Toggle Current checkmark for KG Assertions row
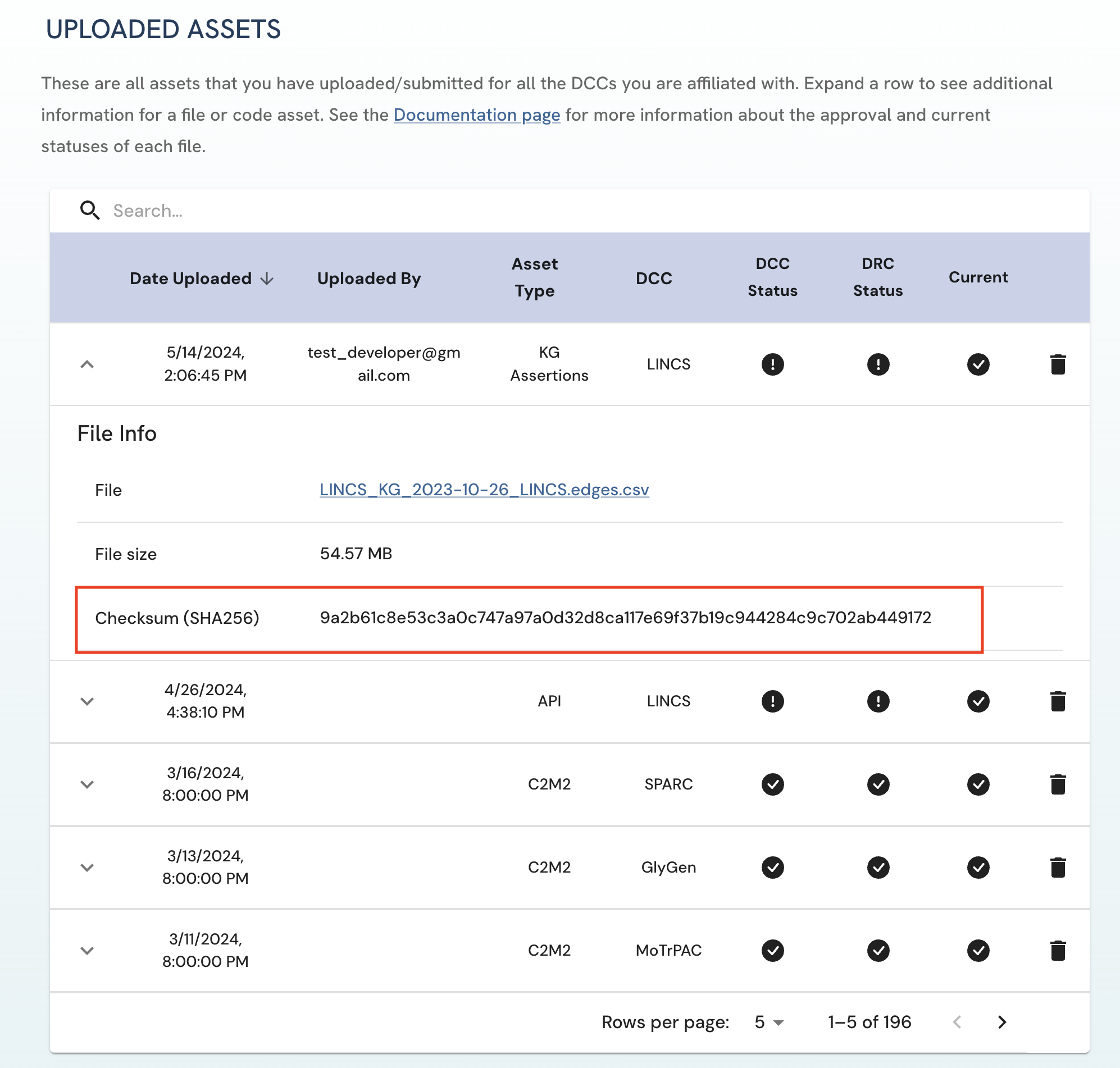This screenshot has width=1120, height=1068. click(x=978, y=364)
